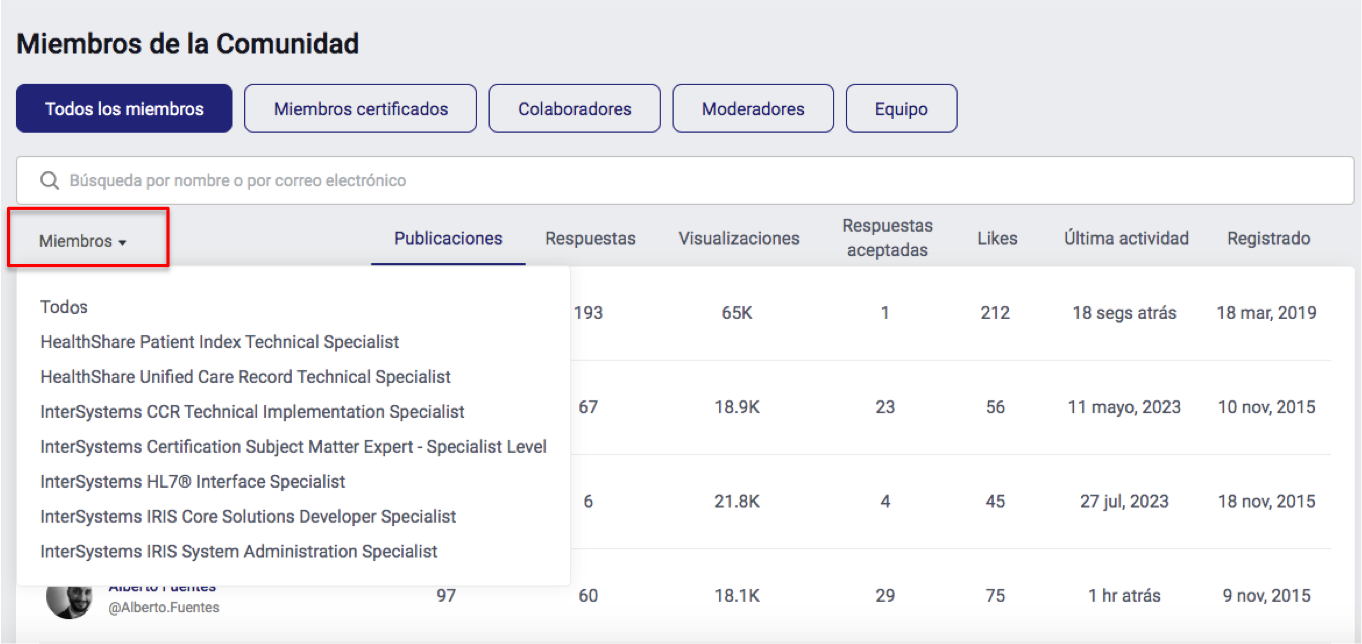Sort members by Respuestas aceptadas
The height and width of the screenshot is (644, 1362).
coord(887,239)
